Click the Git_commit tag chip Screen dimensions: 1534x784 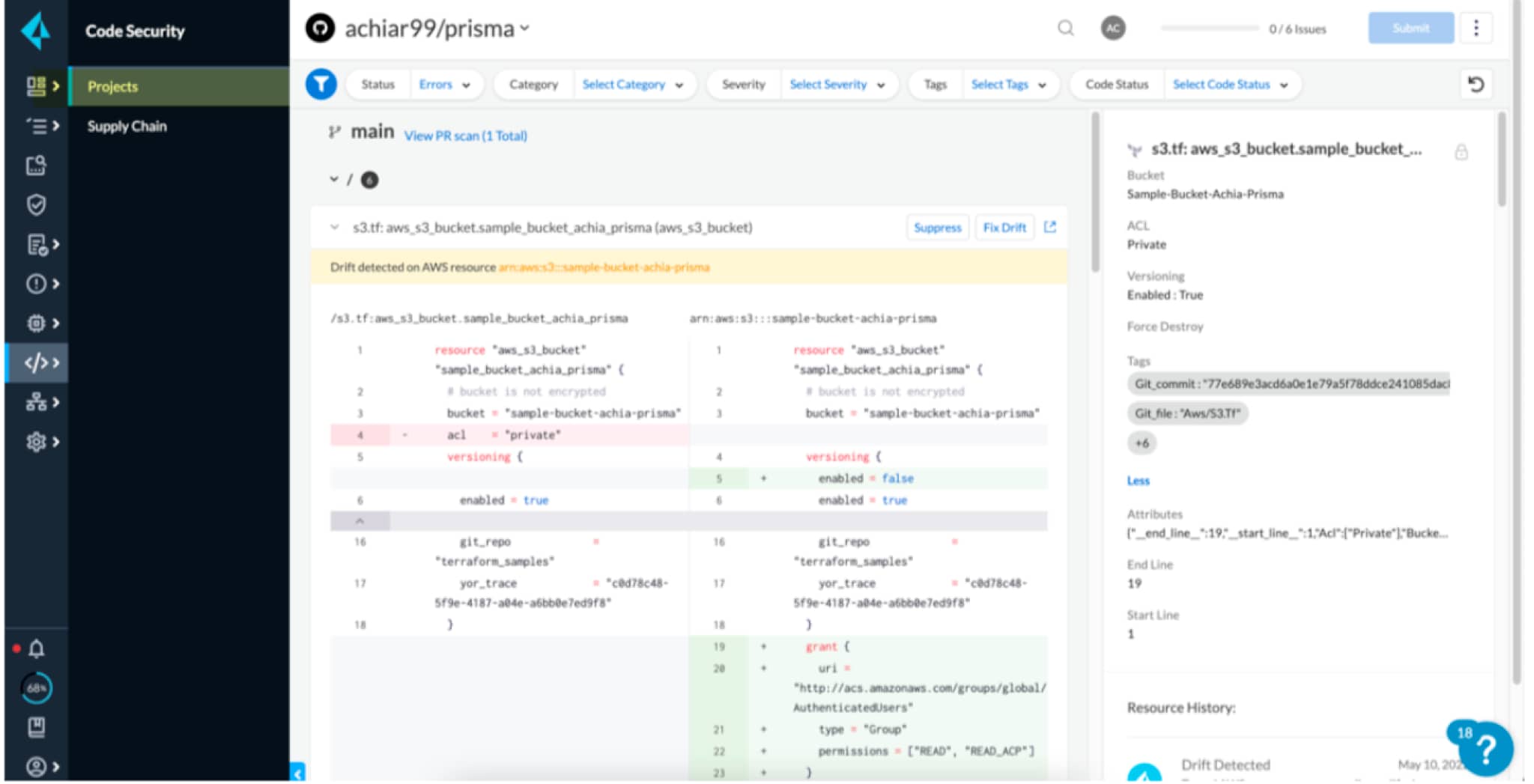[x=1288, y=384]
